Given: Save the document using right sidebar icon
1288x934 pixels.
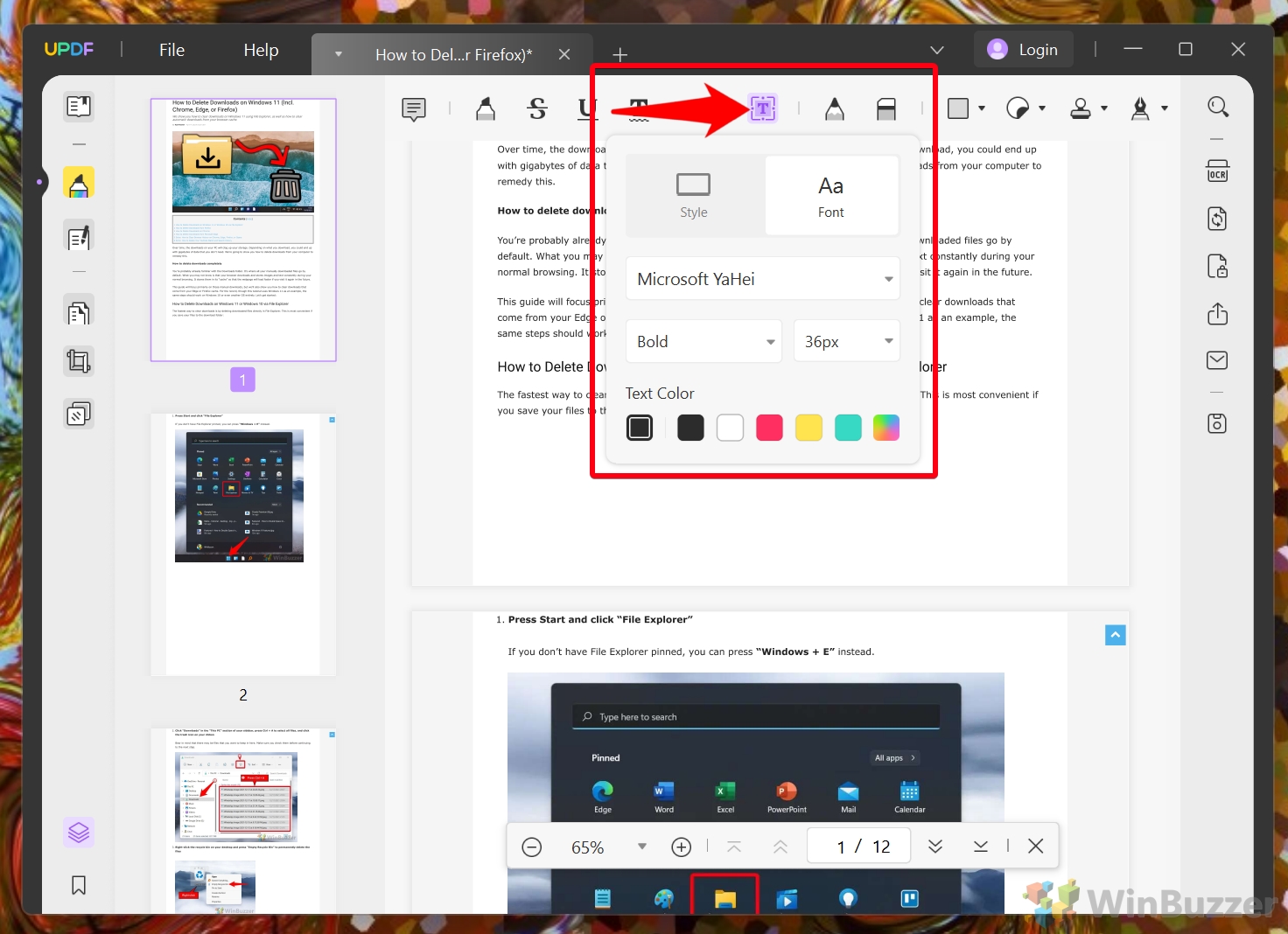Looking at the screenshot, I should click(x=1218, y=424).
